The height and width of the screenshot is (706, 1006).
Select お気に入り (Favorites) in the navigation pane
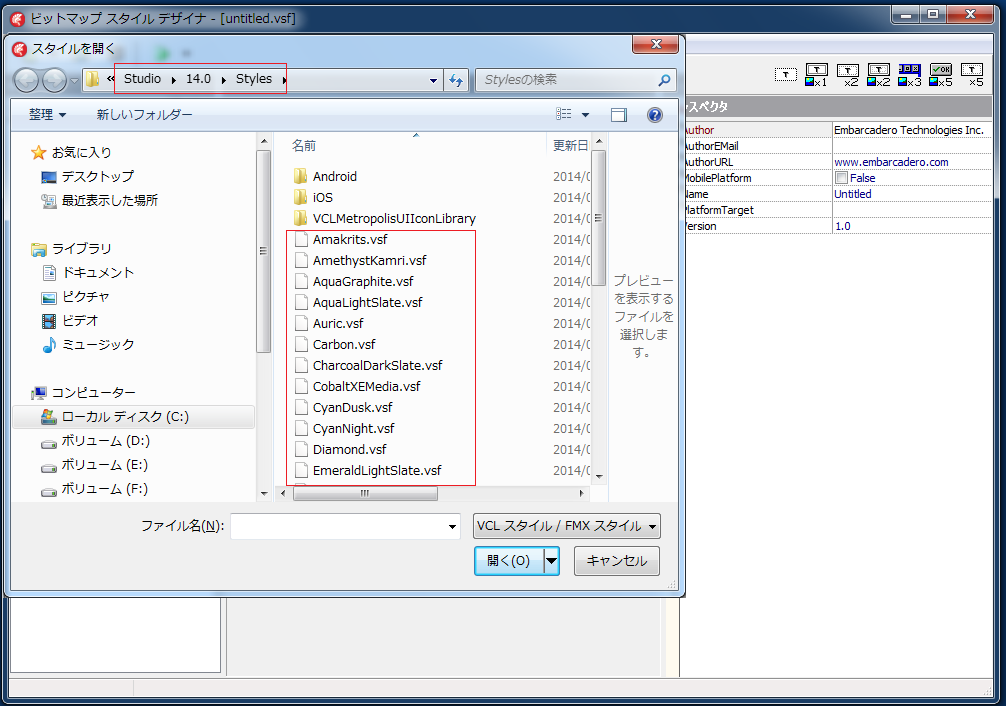[x=81, y=153]
